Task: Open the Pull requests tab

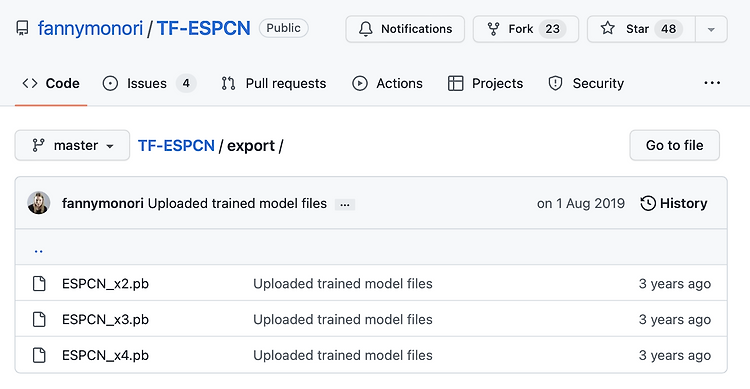Action: 274,83
